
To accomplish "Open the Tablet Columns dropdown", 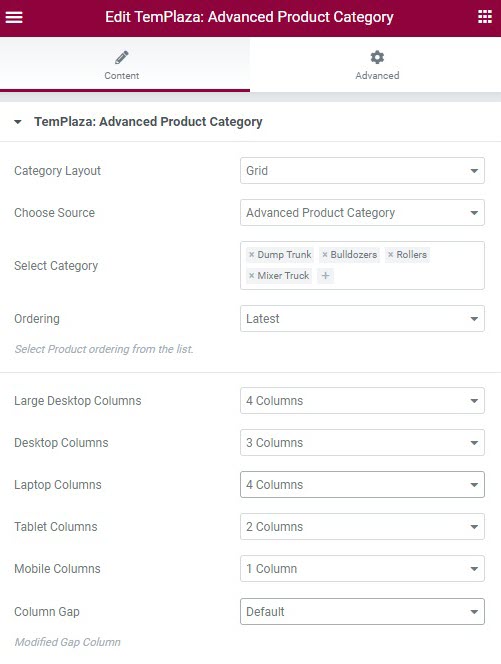I will 362,526.
